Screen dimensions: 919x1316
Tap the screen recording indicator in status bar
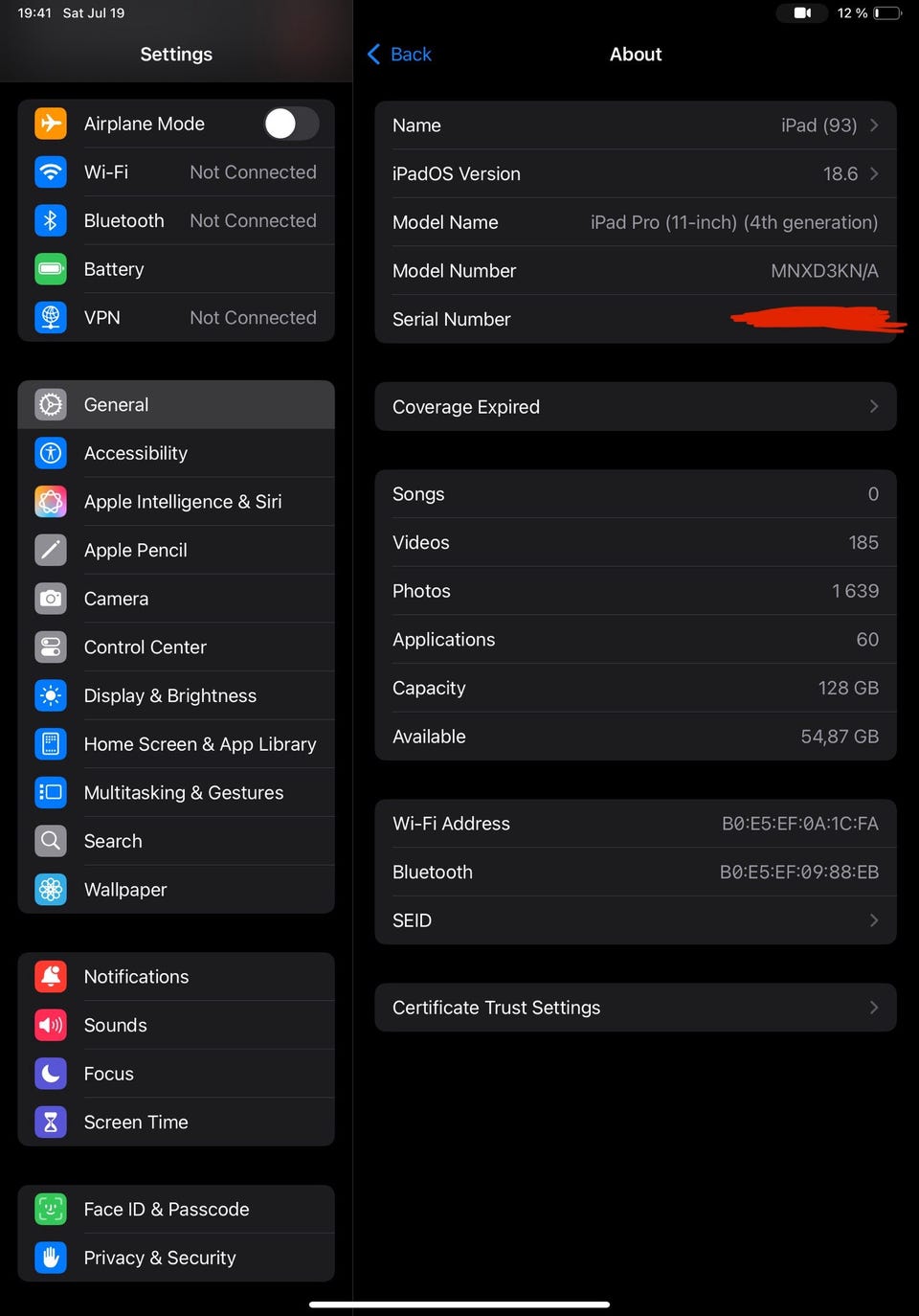(x=802, y=12)
